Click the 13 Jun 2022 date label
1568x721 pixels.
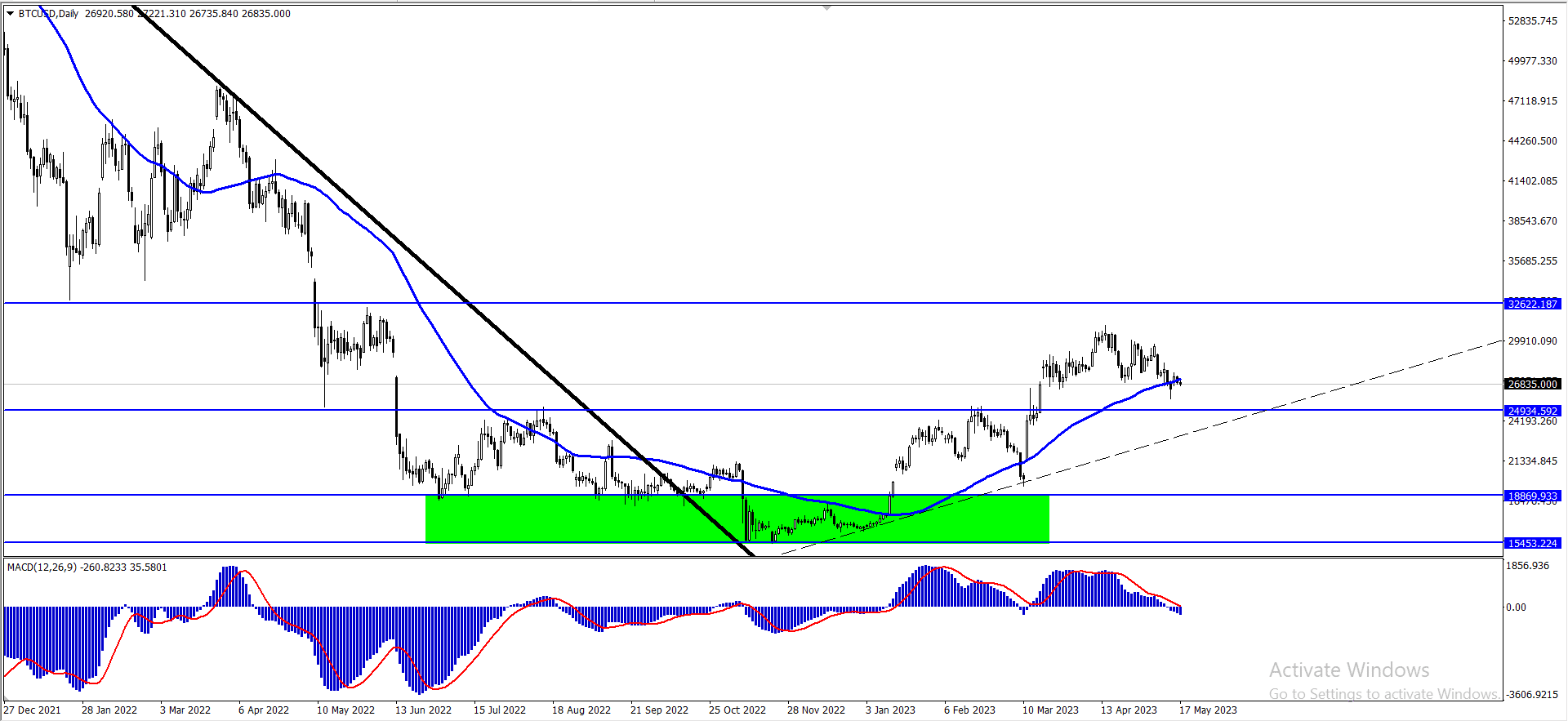pos(423,710)
